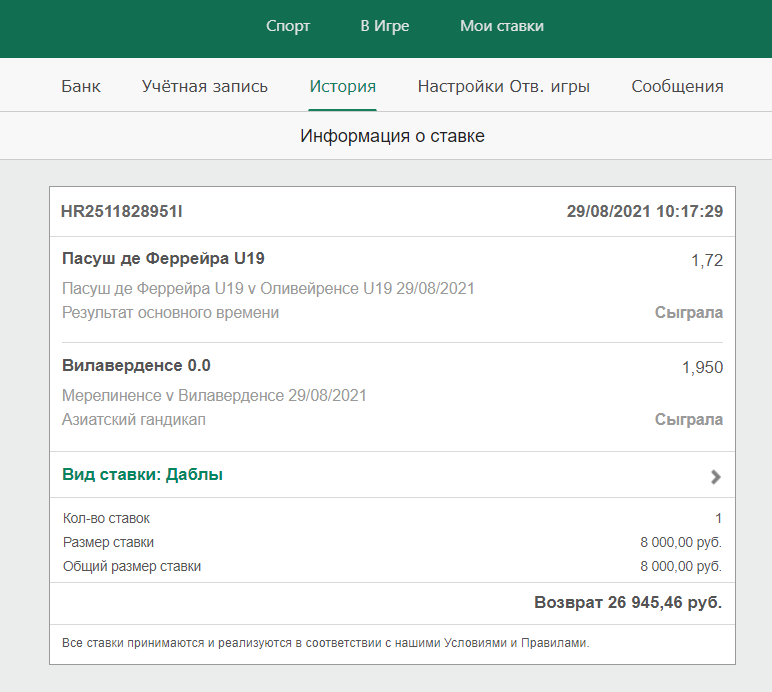The height and width of the screenshot is (692, 772).
Task: Click Сыграла status for Вилаверденсе bet
Action: point(689,420)
